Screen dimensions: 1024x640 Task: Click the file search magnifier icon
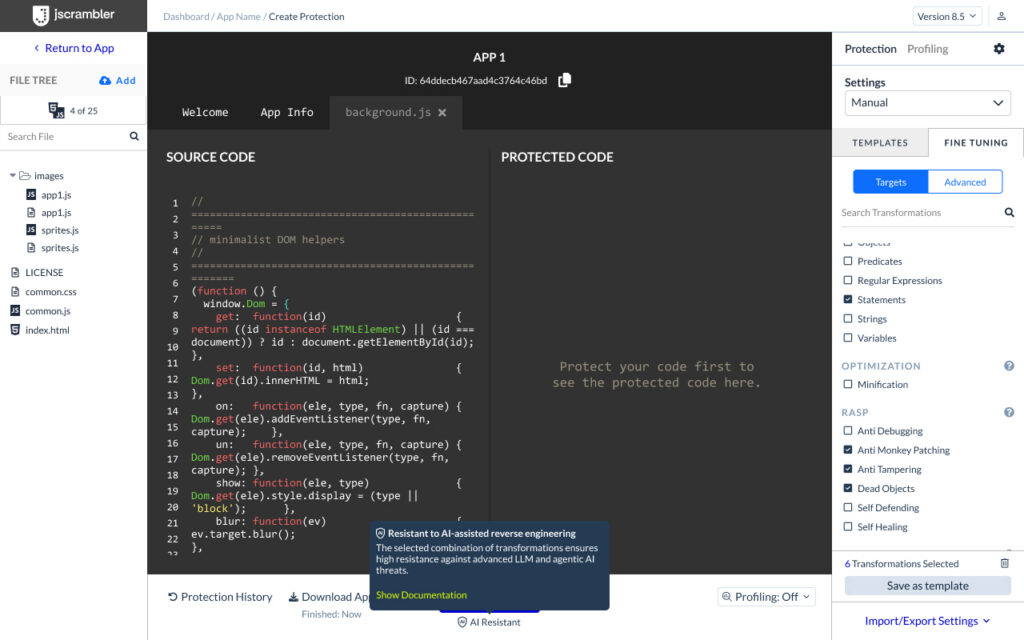(134, 136)
